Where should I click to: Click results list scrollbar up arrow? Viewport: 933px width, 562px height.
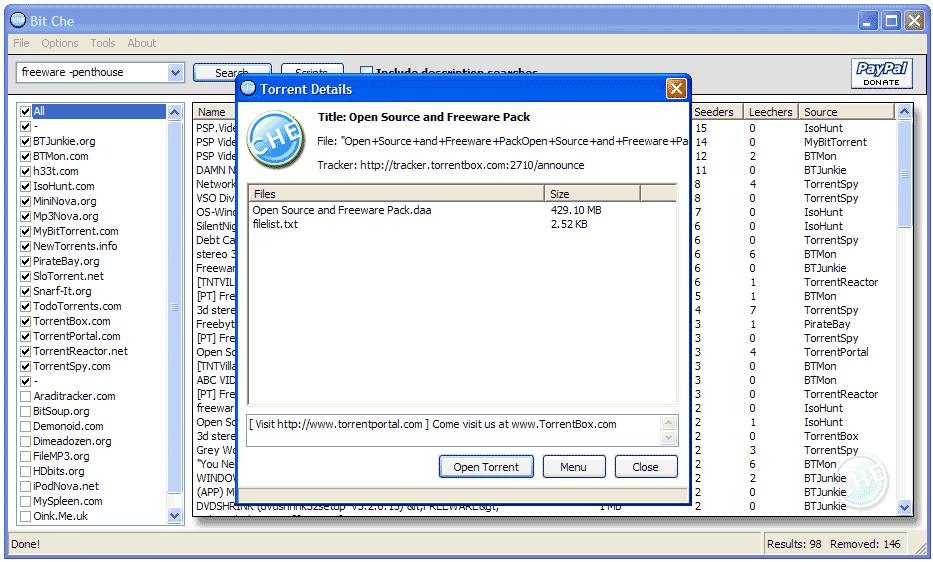(904, 111)
